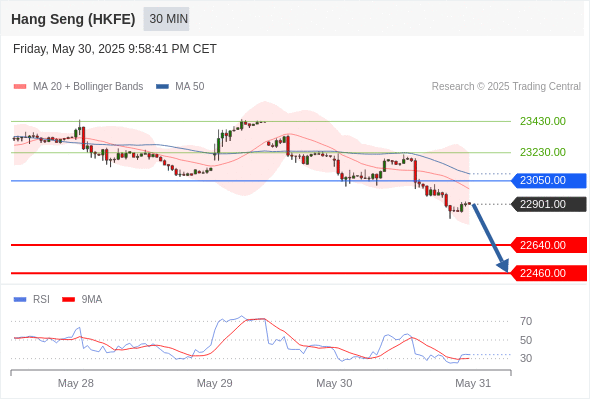The width and height of the screenshot is (590, 400).
Task: Click the May 28 date axis label
Action: point(76,383)
